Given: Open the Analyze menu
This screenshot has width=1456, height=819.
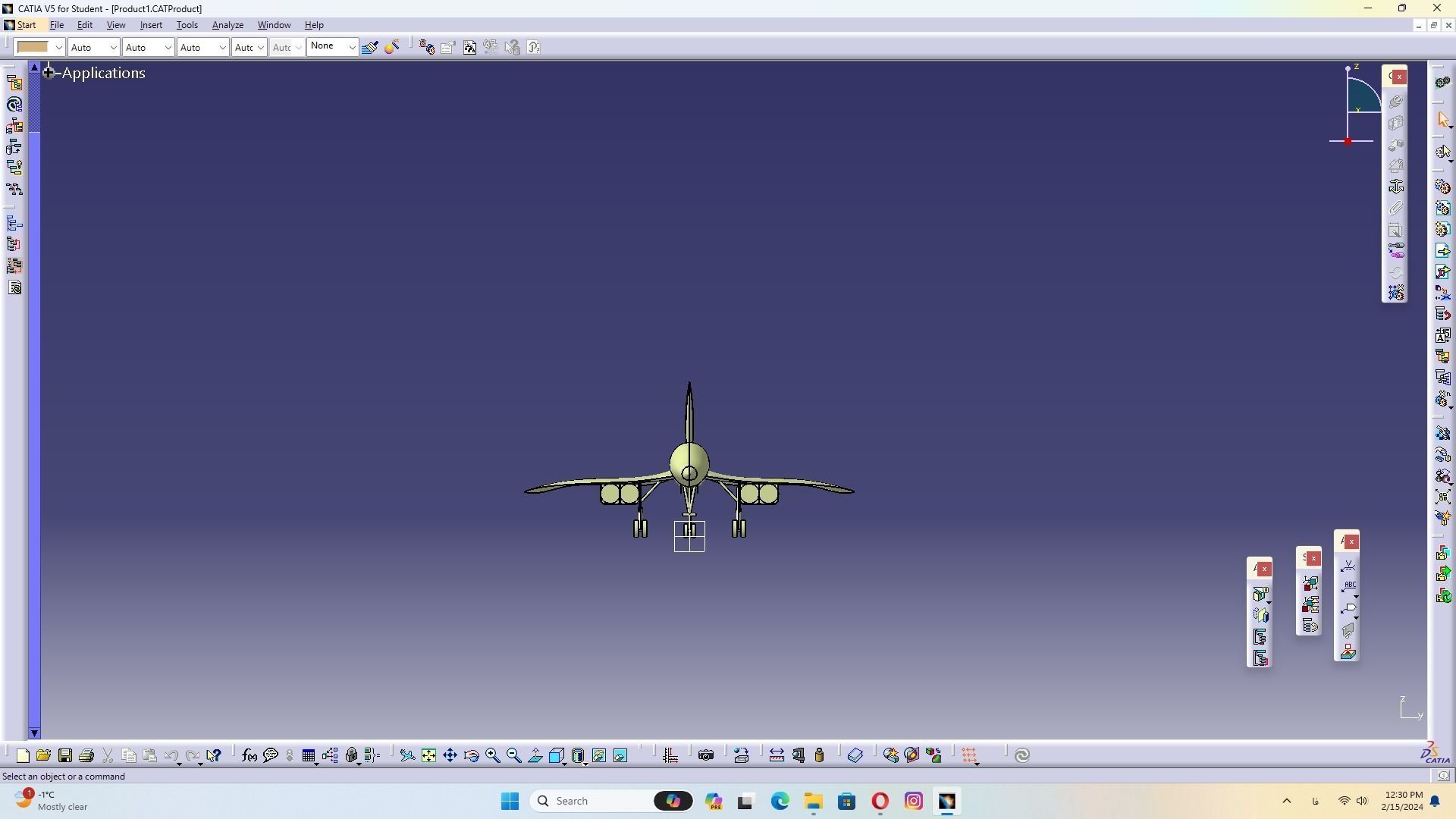Looking at the screenshot, I should point(227,25).
